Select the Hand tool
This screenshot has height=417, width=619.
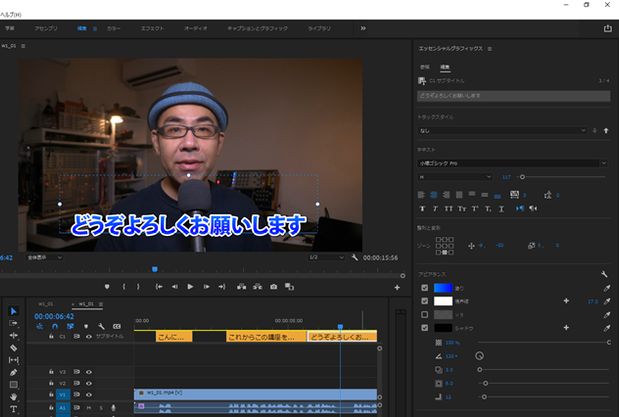[13, 397]
